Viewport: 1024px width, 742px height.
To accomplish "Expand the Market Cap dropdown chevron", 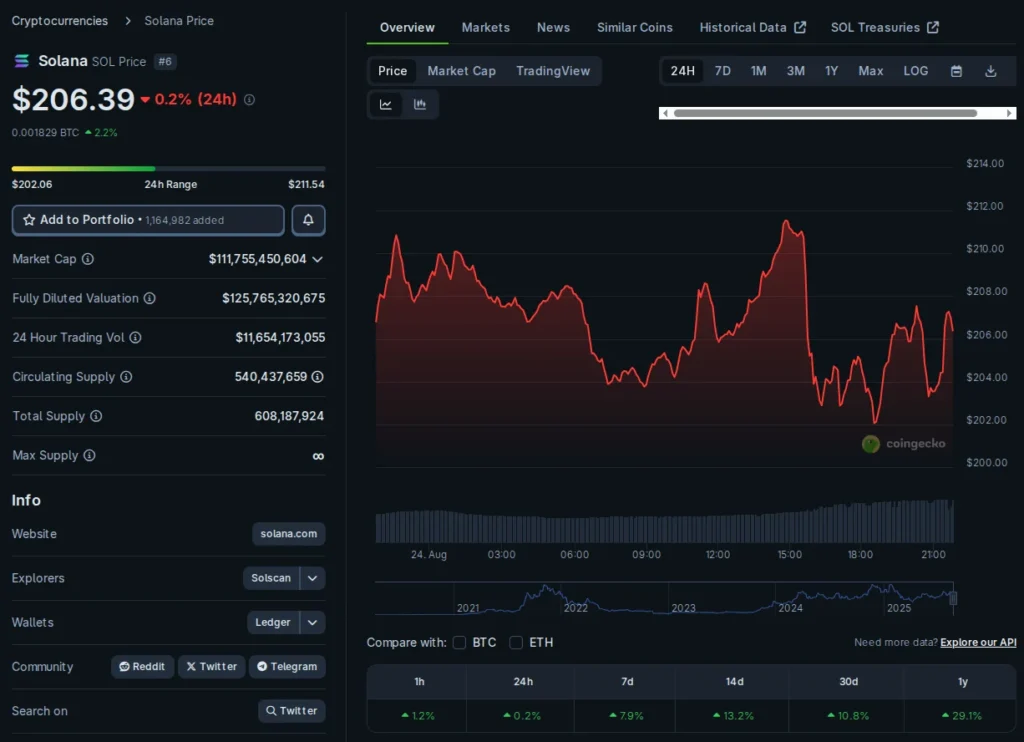I will [317, 259].
